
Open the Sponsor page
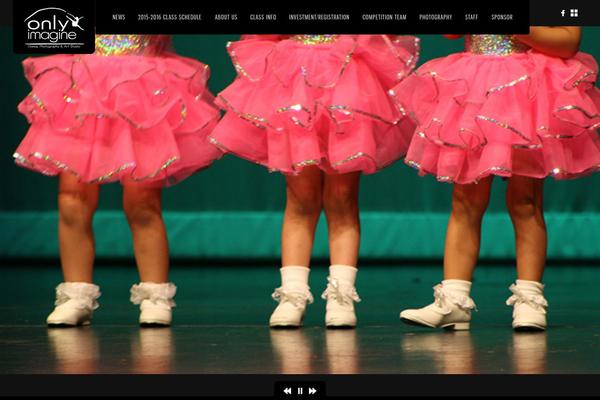click(x=502, y=17)
